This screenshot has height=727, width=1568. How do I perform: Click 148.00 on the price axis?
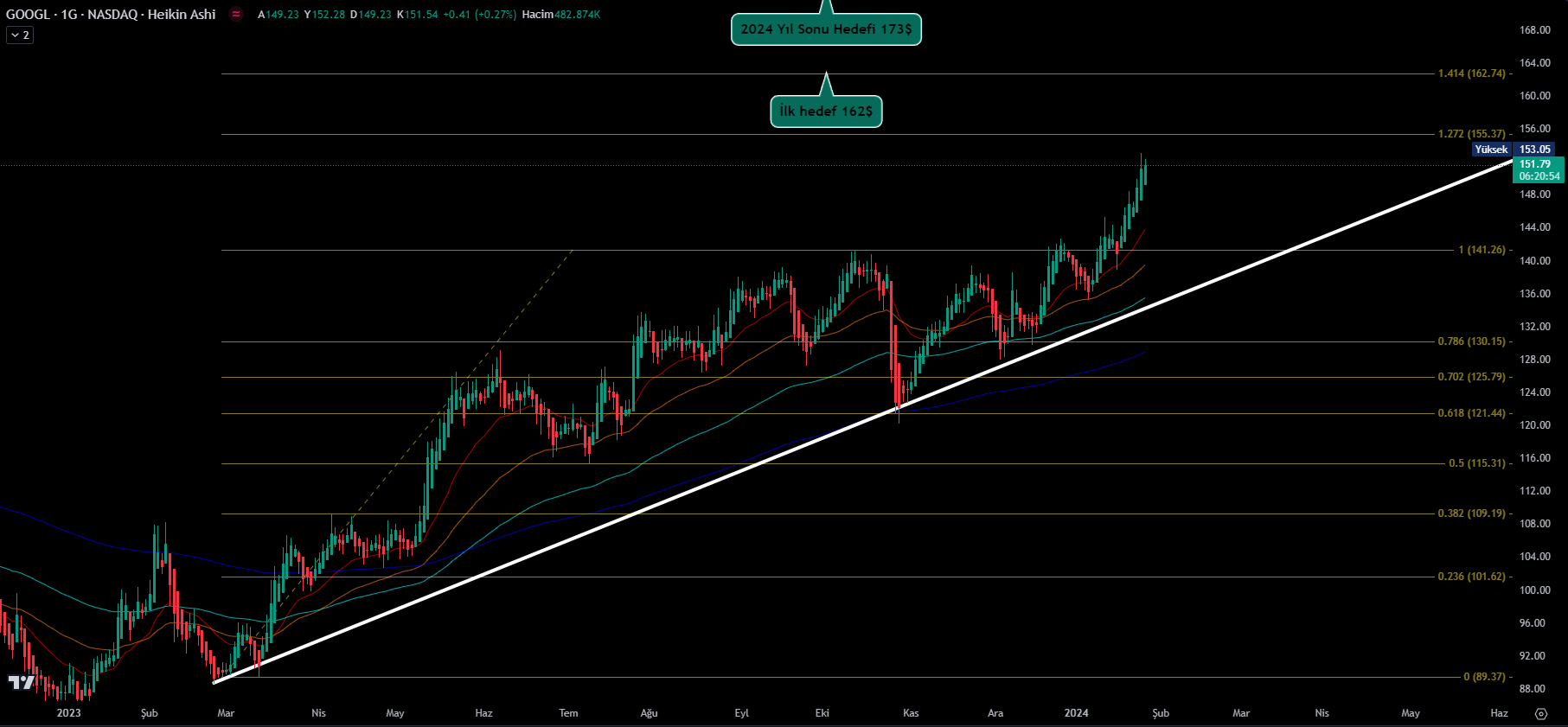[1535, 195]
